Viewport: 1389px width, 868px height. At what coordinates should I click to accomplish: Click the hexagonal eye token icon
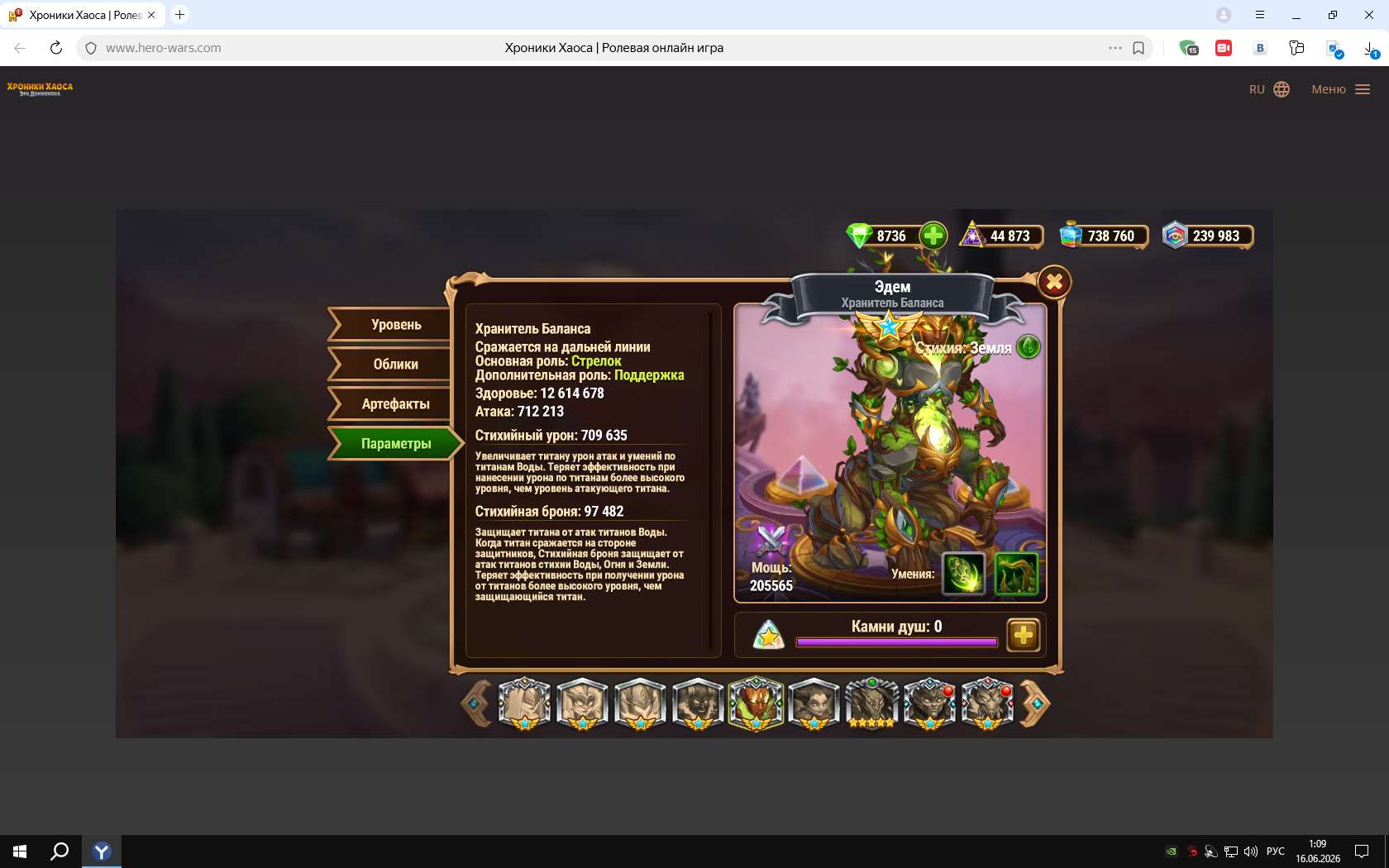1174,236
